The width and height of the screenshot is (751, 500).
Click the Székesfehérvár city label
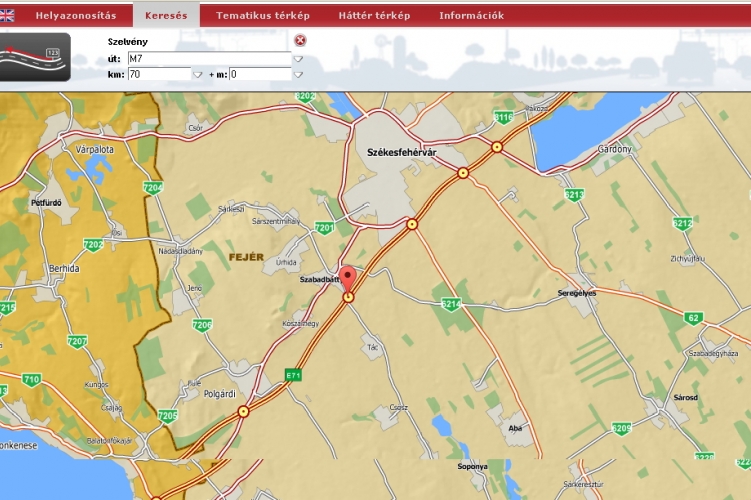[396, 151]
